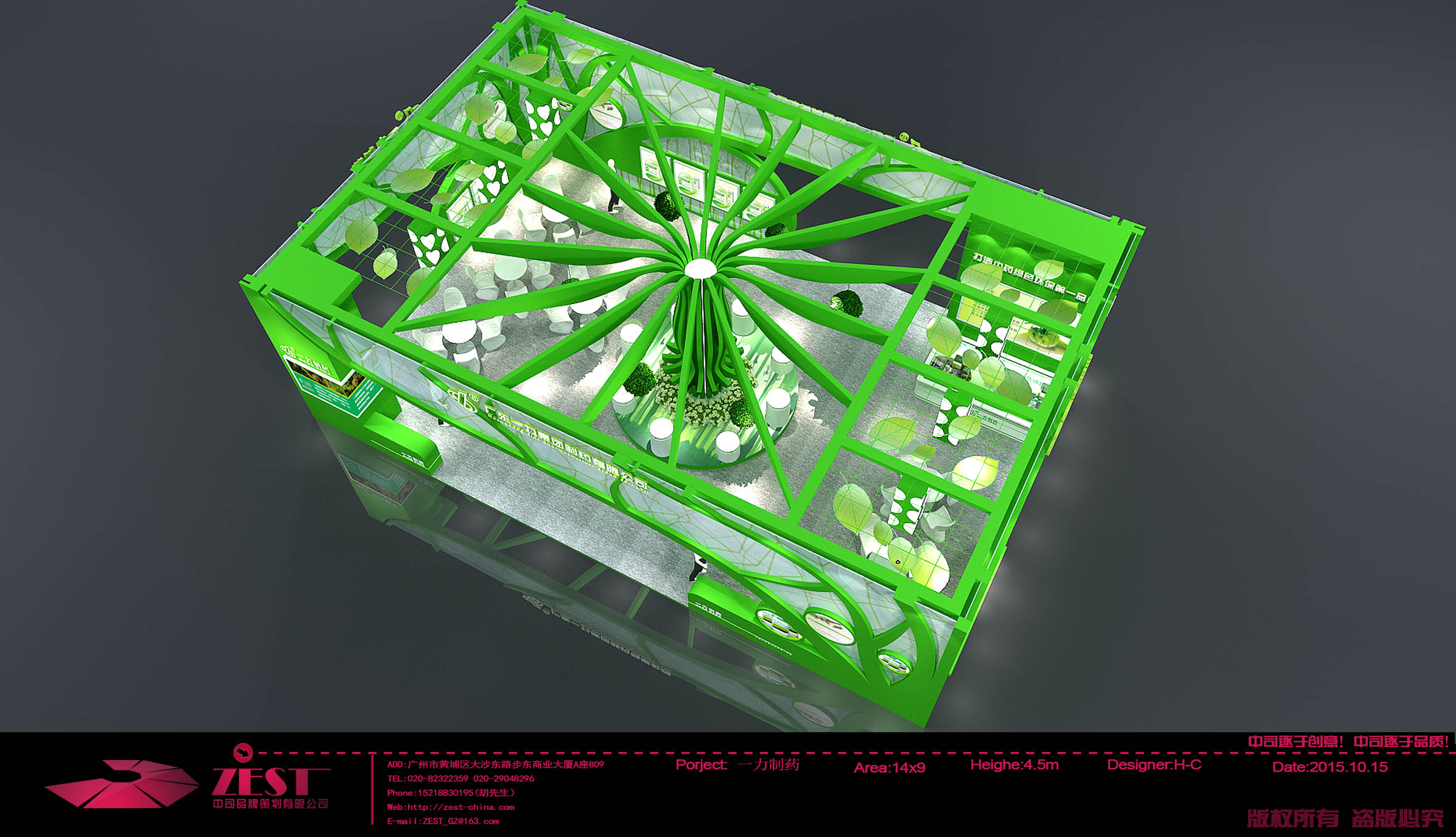This screenshot has height=837, width=1456.
Task: Click the company name 中司品牌策划有限公司
Action: [x=271, y=804]
